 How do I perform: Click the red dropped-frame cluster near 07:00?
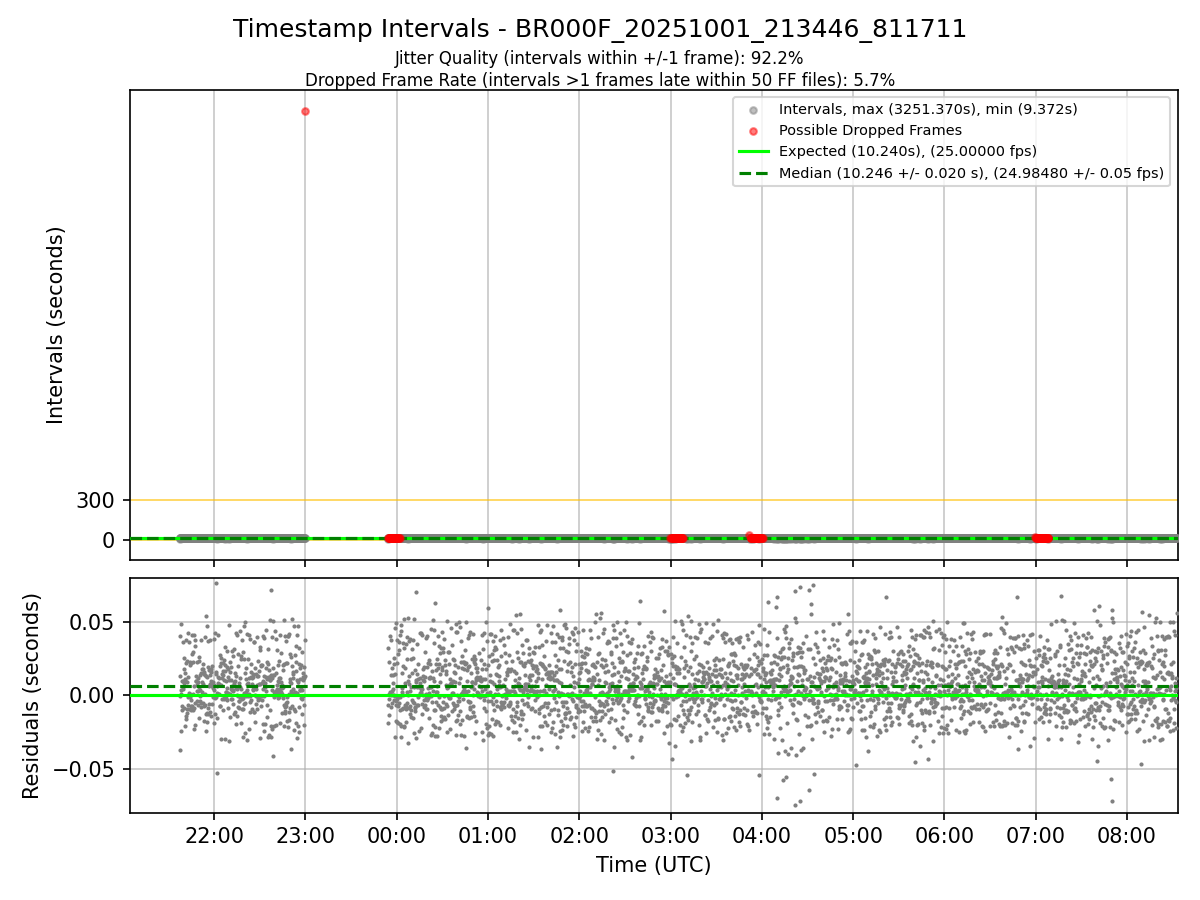pos(1042,538)
